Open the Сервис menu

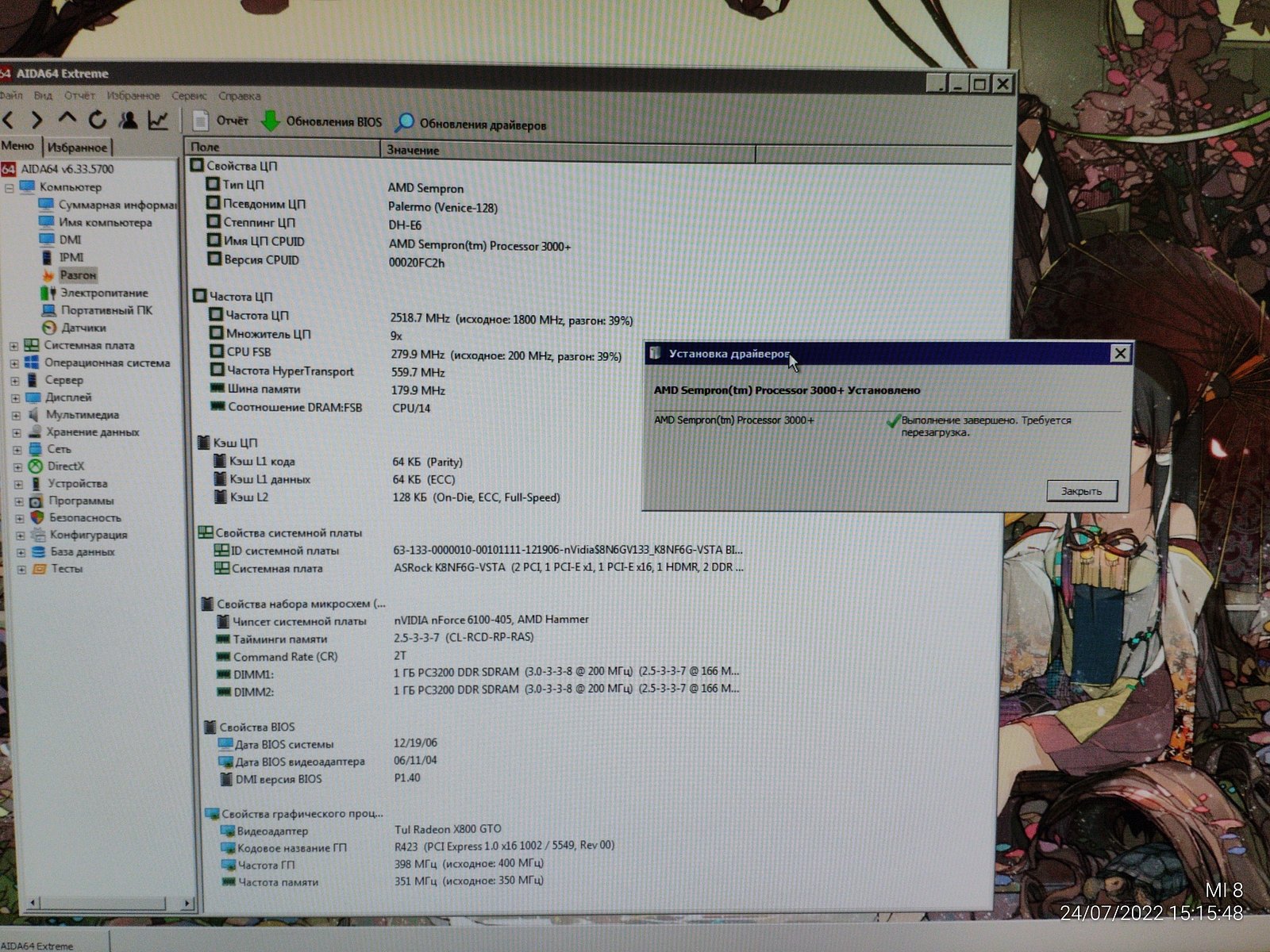pyautogui.click(x=189, y=96)
